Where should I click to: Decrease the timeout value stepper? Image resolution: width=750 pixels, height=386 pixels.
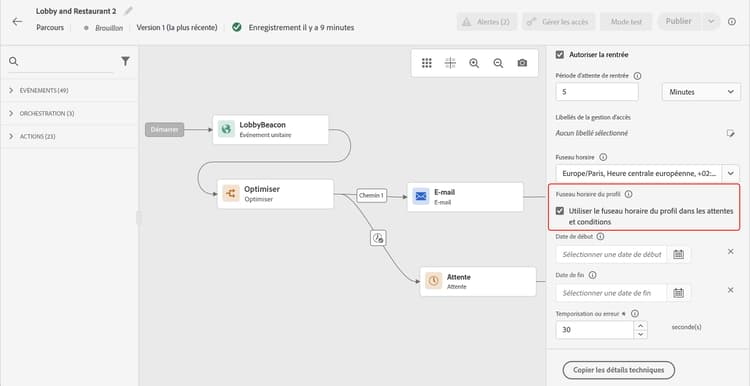point(640,334)
